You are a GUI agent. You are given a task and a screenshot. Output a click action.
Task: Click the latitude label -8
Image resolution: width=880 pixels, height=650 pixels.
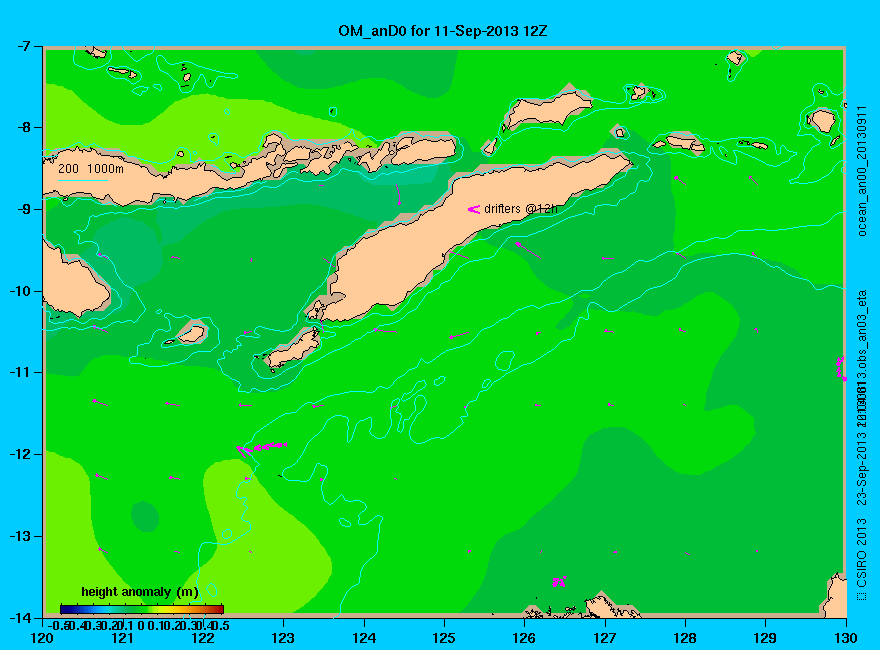tap(22, 127)
